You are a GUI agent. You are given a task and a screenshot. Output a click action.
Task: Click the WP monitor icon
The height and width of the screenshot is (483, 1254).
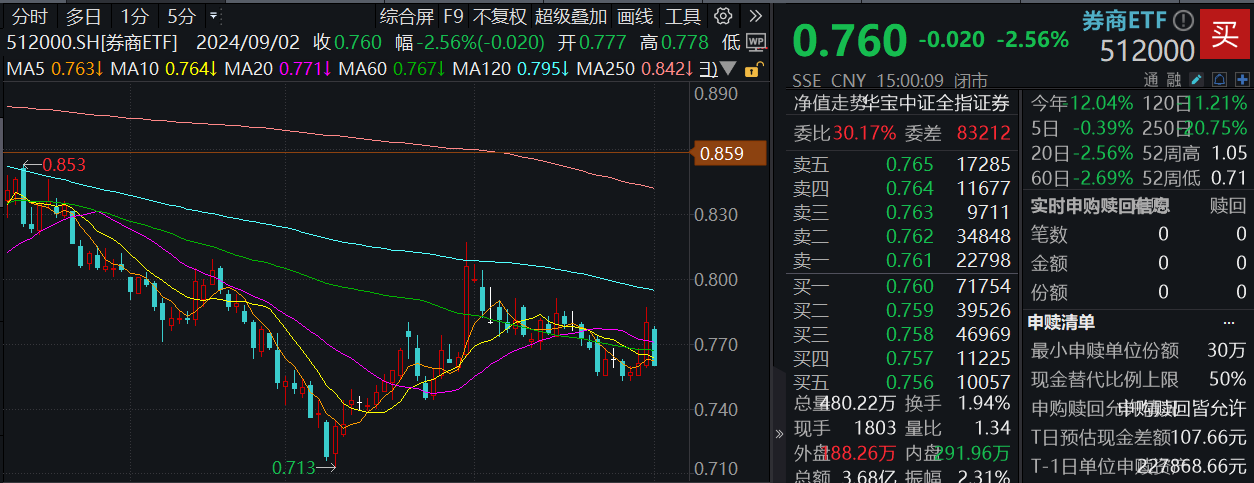pos(757,42)
